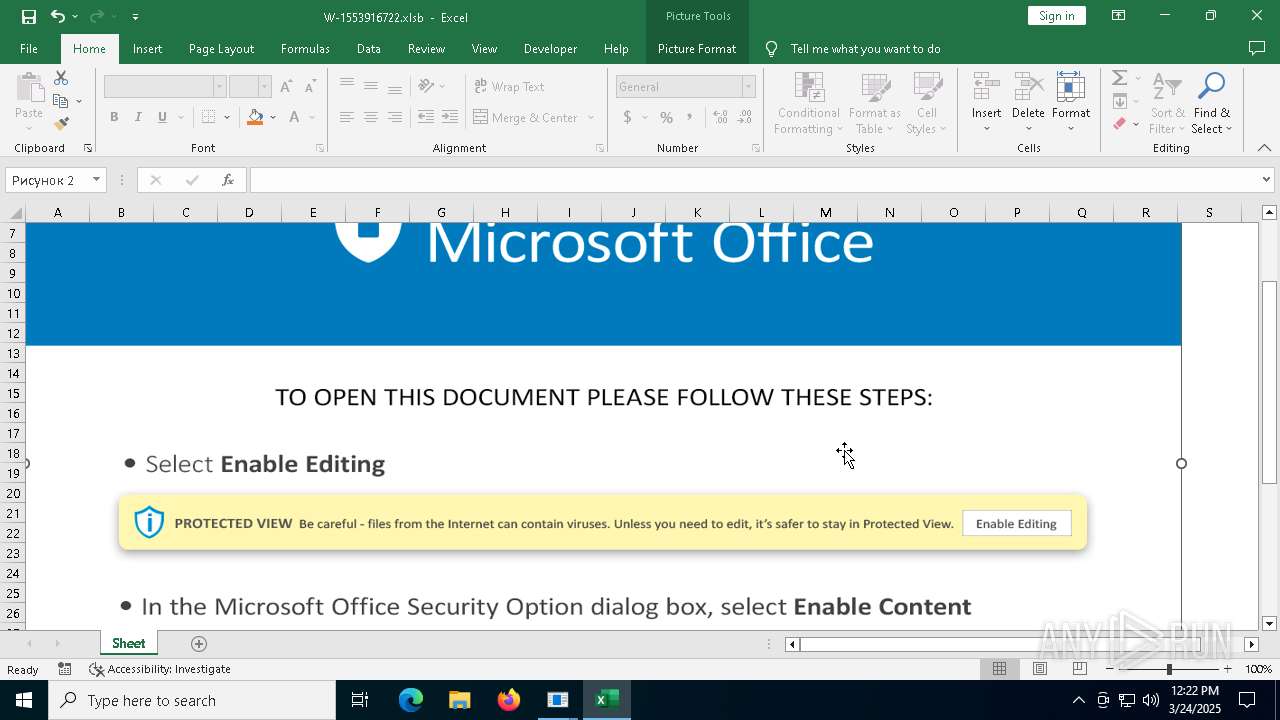Toggle Bold formatting
The width and height of the screenshot is (1280, 720).
(114, 117)
